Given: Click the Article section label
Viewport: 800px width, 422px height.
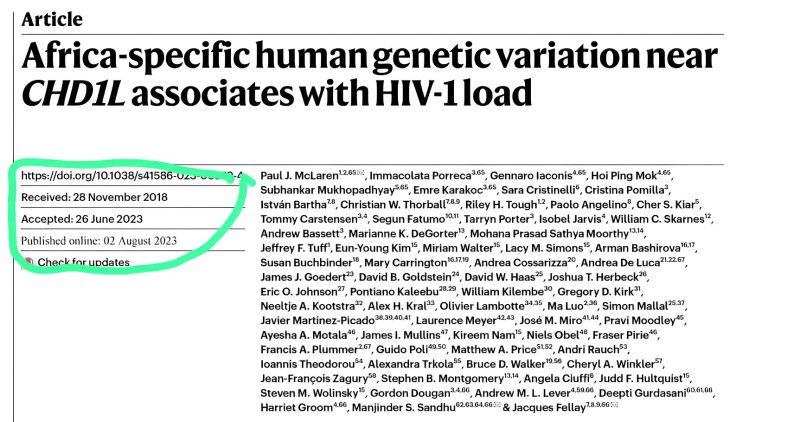Looking at the screenshot, I should point(51,19).
